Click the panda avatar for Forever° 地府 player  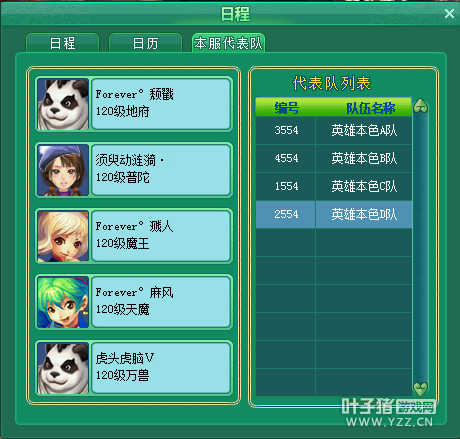(x=63, y=104)
